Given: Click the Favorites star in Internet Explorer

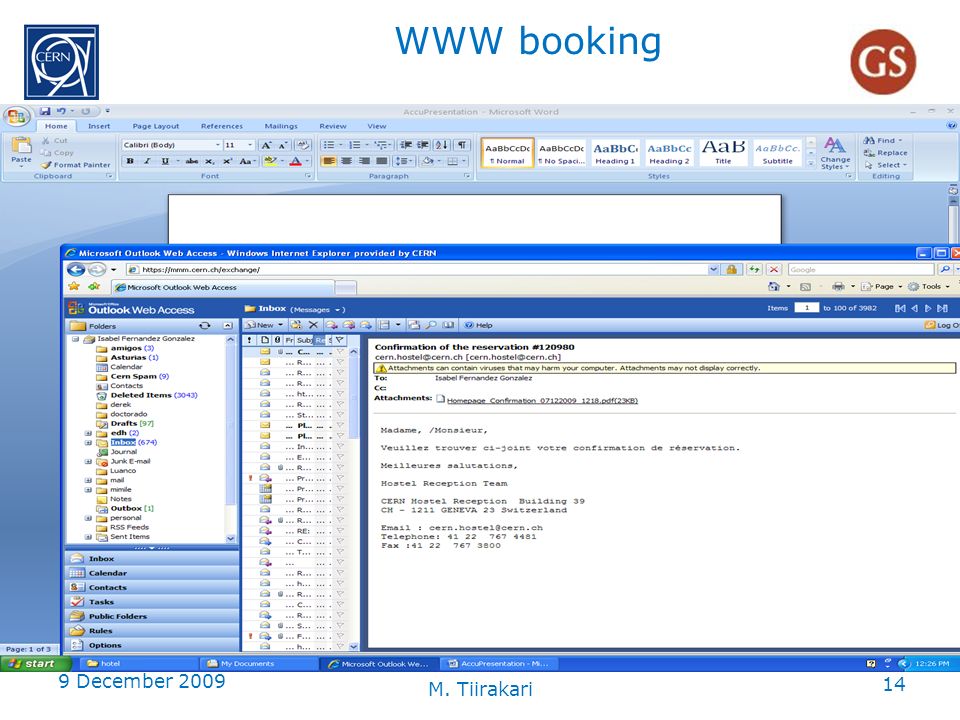Looking at the screenshot, I should point(74,287).
